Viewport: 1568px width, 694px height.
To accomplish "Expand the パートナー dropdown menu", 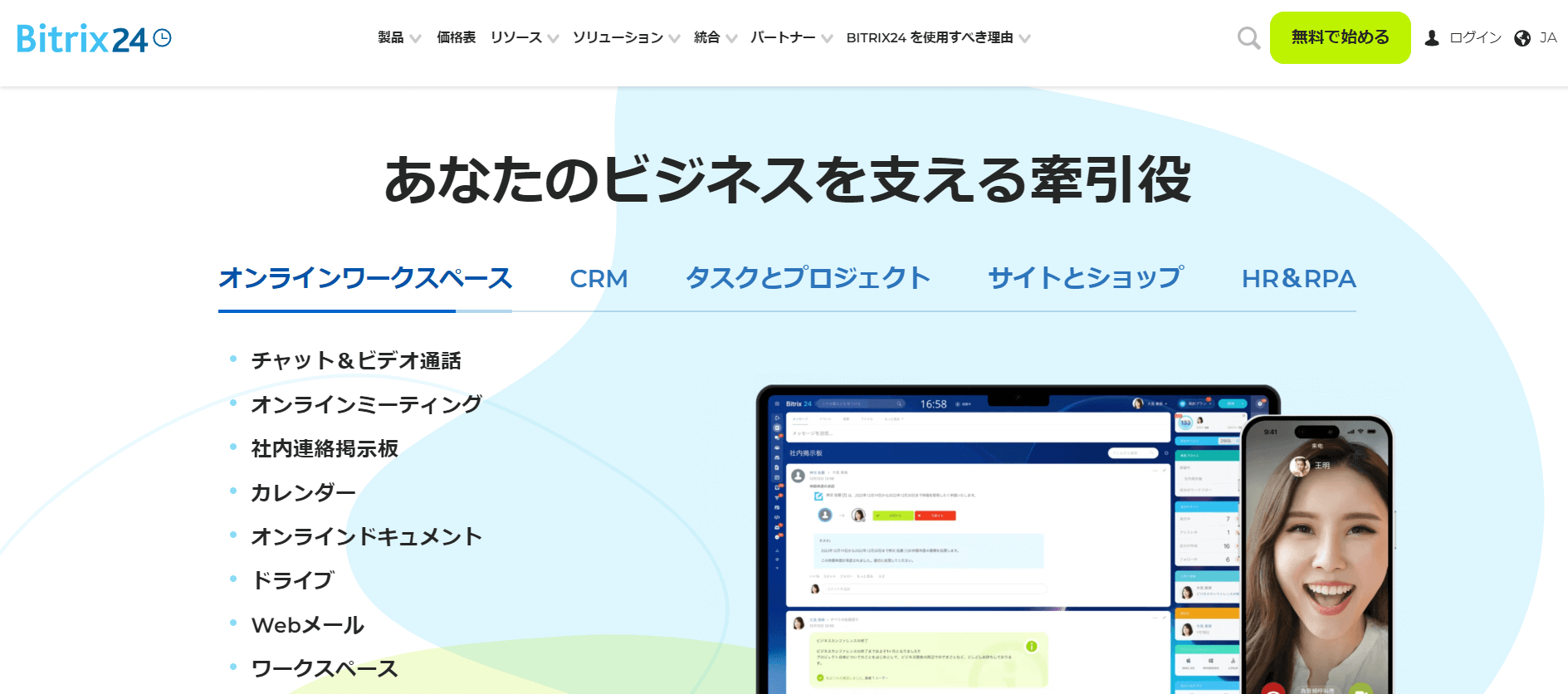I will click(x=791, y=37).
